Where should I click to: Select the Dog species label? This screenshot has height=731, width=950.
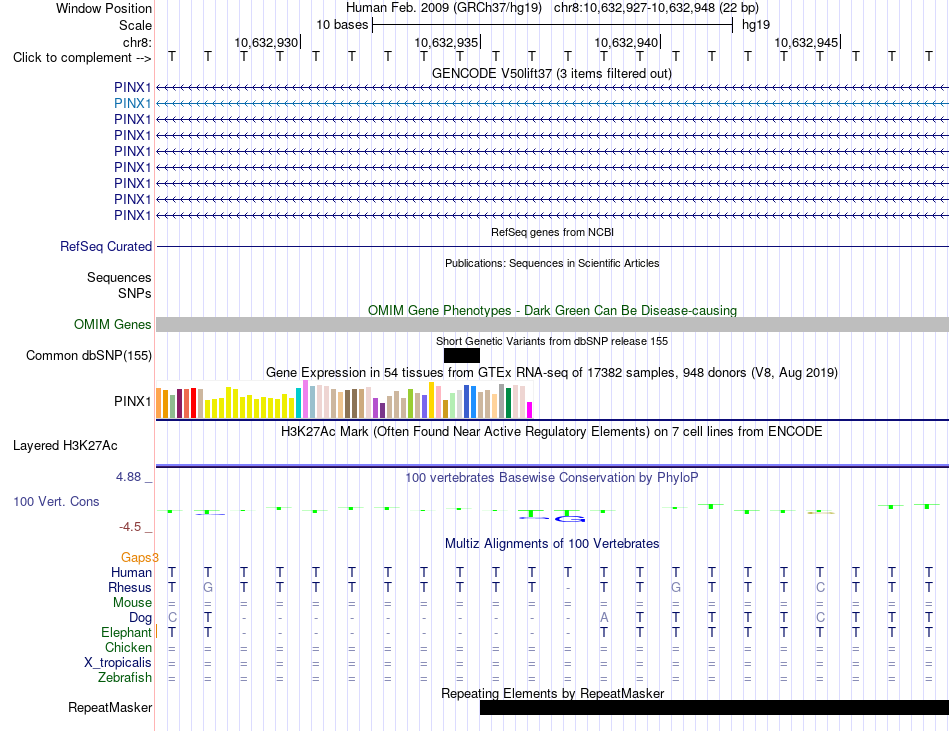(141, 618)
